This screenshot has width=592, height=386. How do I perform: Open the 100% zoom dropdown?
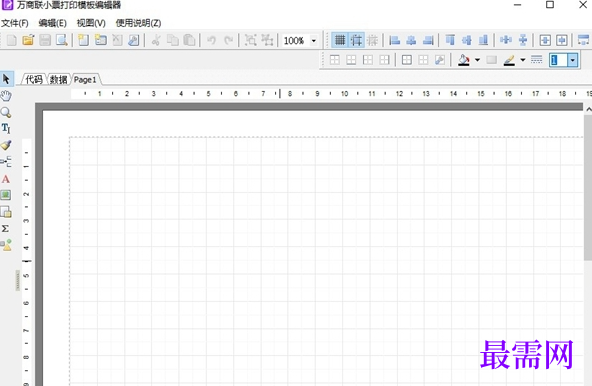(x=313, y=40)
